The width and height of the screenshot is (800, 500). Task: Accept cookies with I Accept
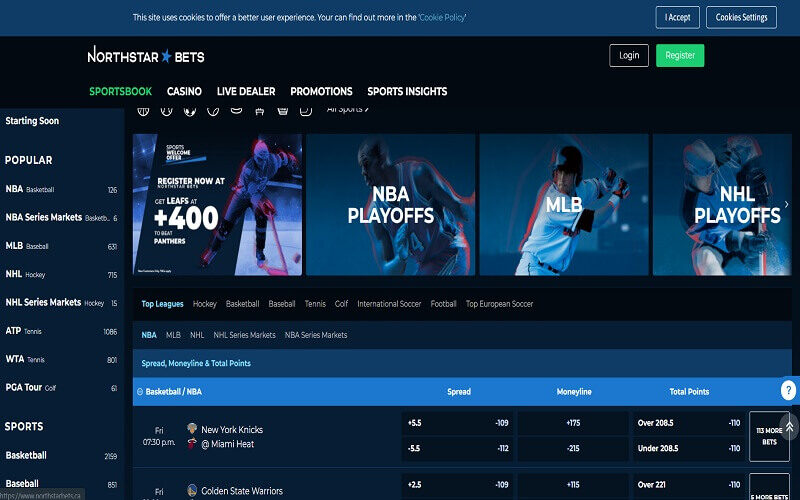[677, 17]
